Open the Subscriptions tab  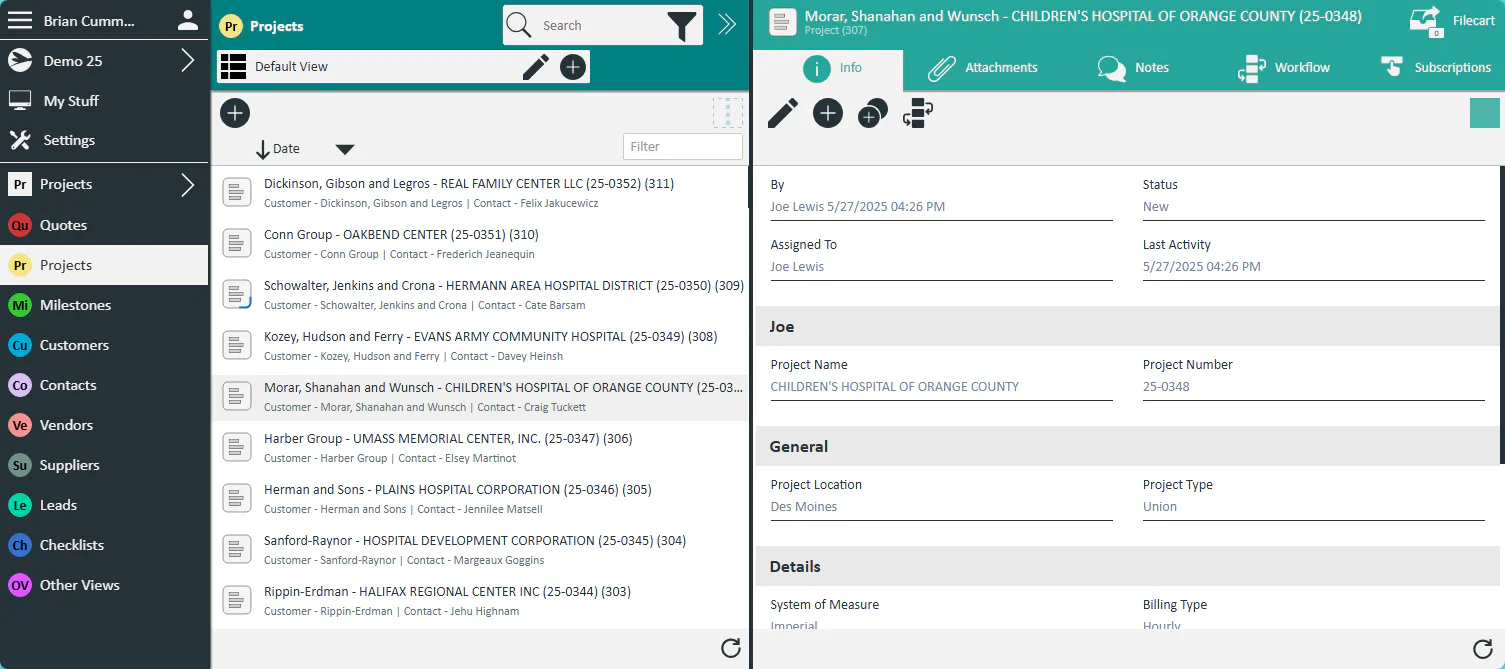click(1436, 68)
